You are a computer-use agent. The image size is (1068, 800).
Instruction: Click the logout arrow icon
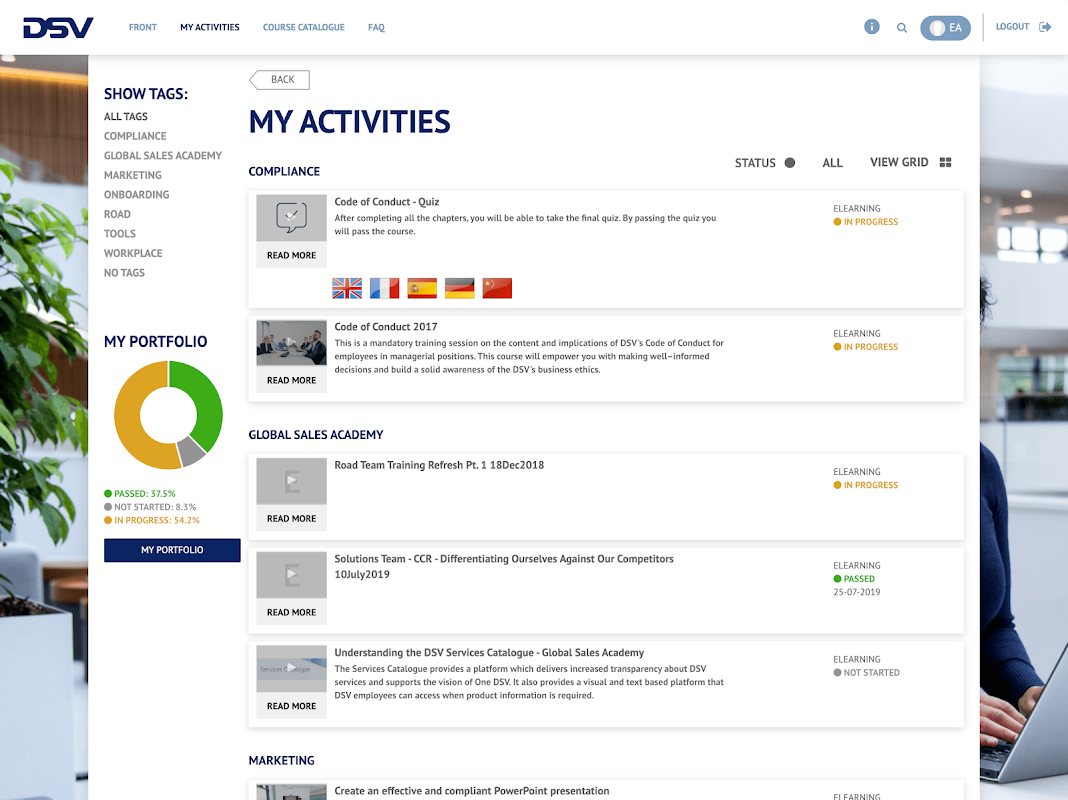click(x=1045, y=27)
